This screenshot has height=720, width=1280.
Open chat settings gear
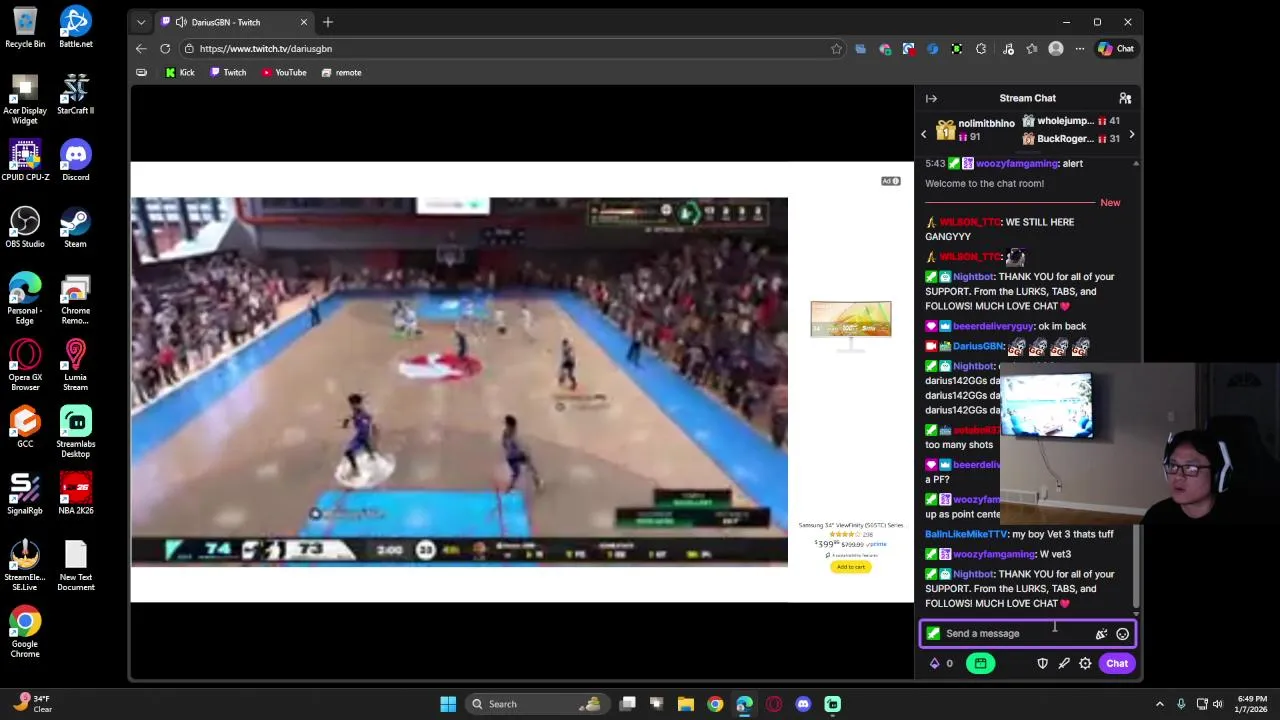(x=1085, y=663)
